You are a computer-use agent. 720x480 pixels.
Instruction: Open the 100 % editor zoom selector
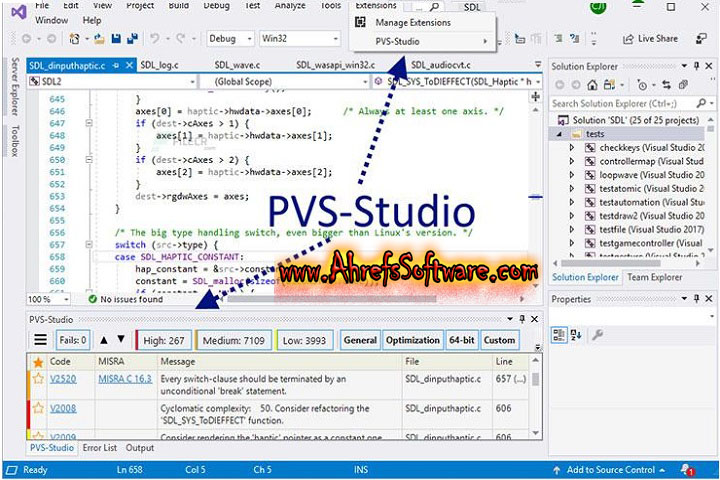click(x=38, y=298)
